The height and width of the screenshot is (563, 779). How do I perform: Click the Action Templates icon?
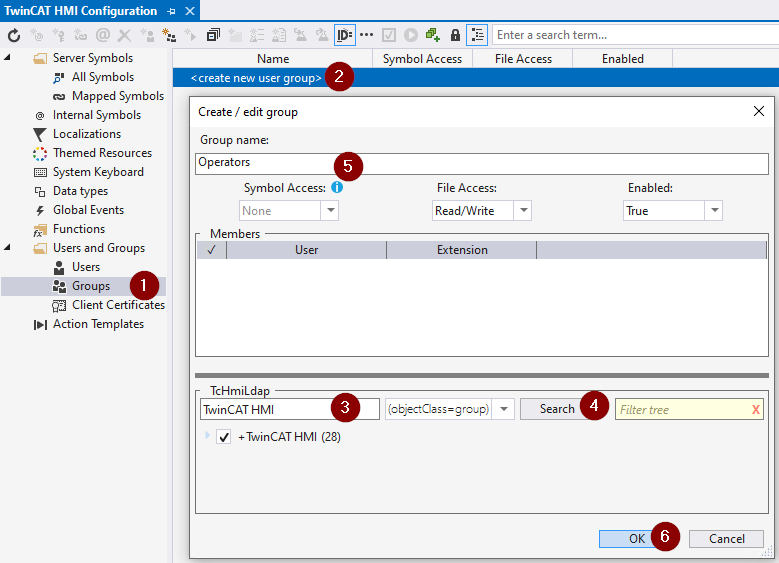[40, 325]
